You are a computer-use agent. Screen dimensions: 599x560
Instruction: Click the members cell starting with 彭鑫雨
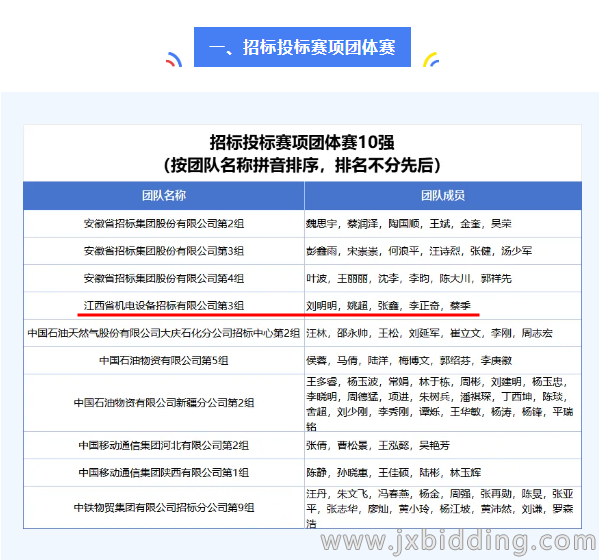pos(443,251)
